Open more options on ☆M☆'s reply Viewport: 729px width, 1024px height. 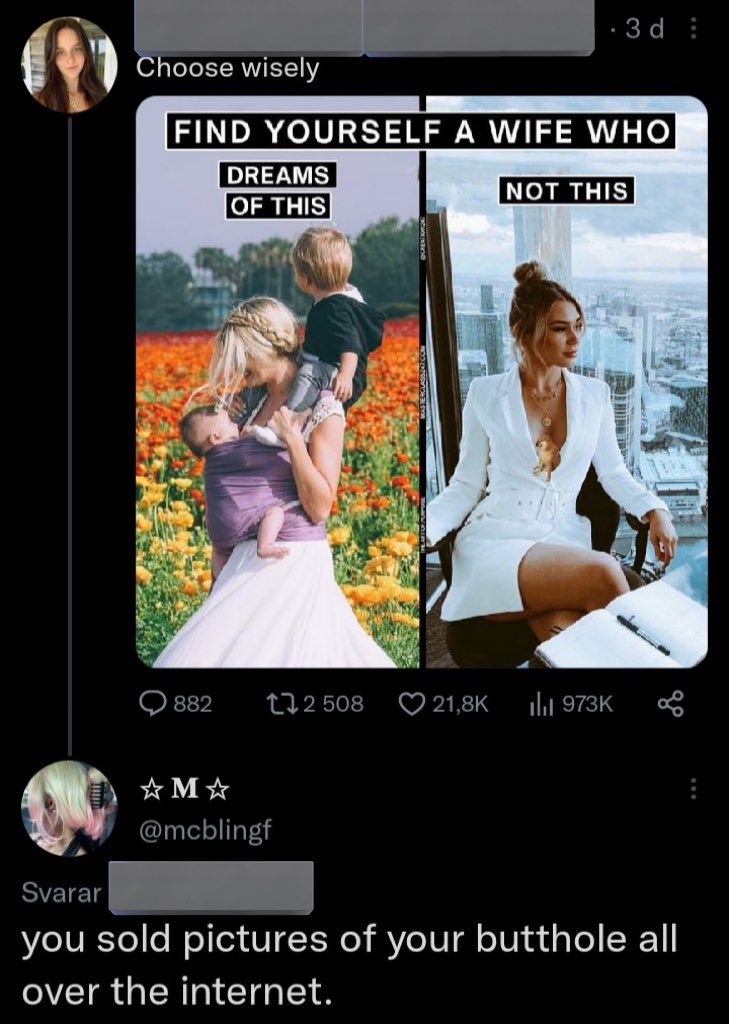pyautogui.click(x=690, y=789)
